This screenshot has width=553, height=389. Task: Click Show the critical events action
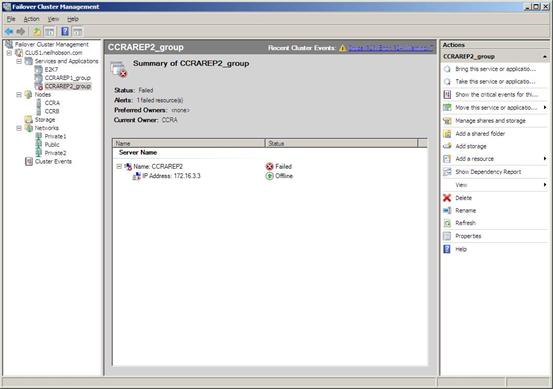point(497,95)
